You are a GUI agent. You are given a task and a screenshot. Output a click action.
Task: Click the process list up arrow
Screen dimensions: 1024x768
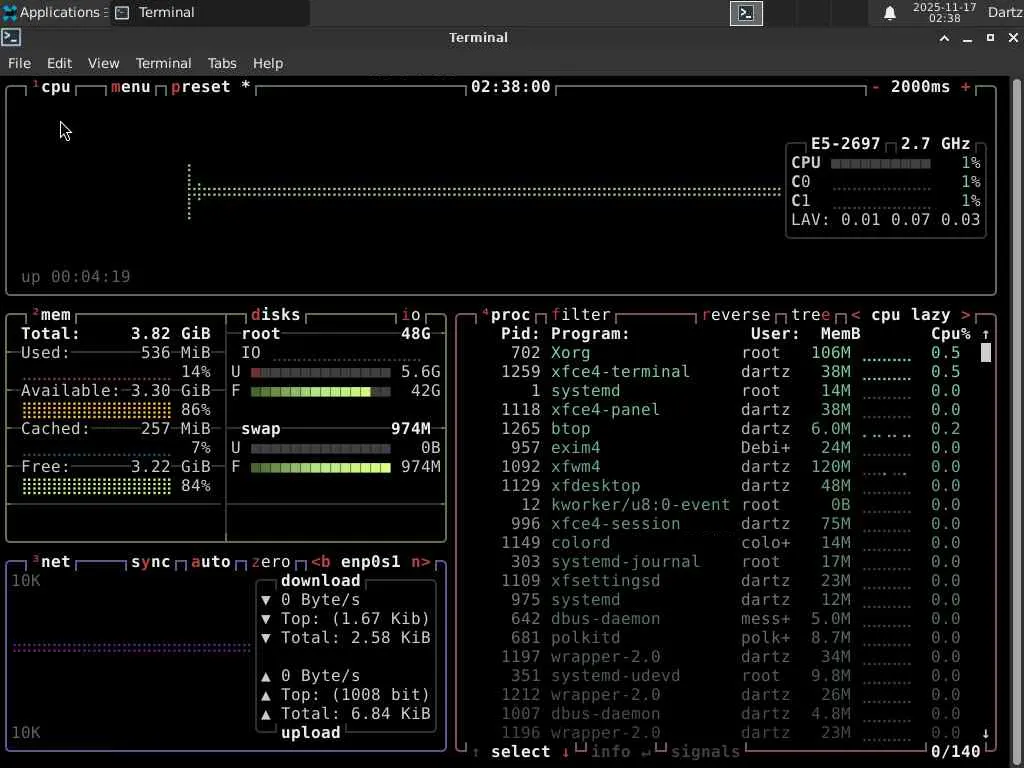(x=986, y=334)
